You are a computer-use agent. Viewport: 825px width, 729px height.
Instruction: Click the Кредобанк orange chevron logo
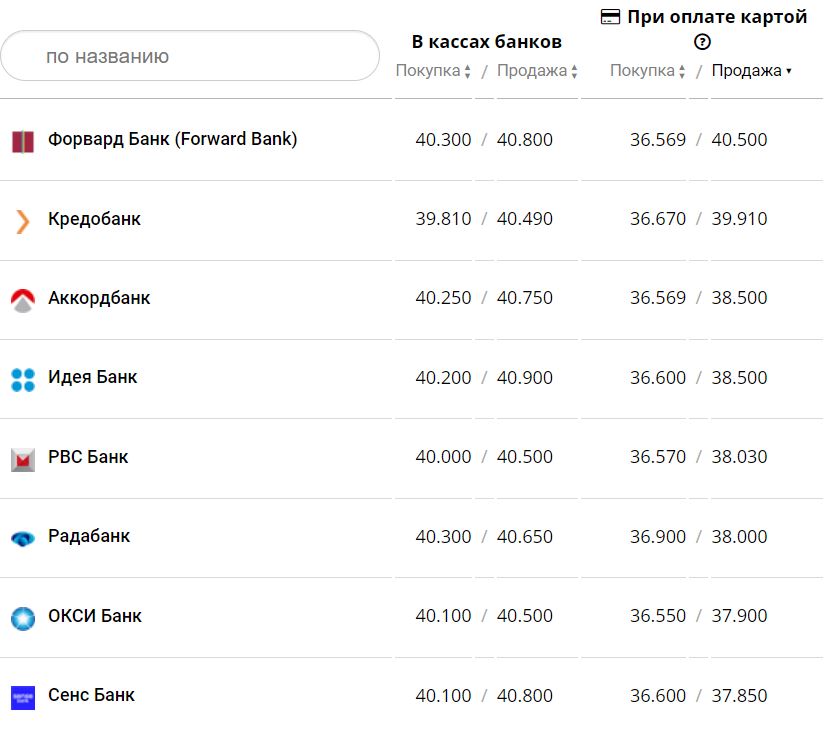(22, 220)
